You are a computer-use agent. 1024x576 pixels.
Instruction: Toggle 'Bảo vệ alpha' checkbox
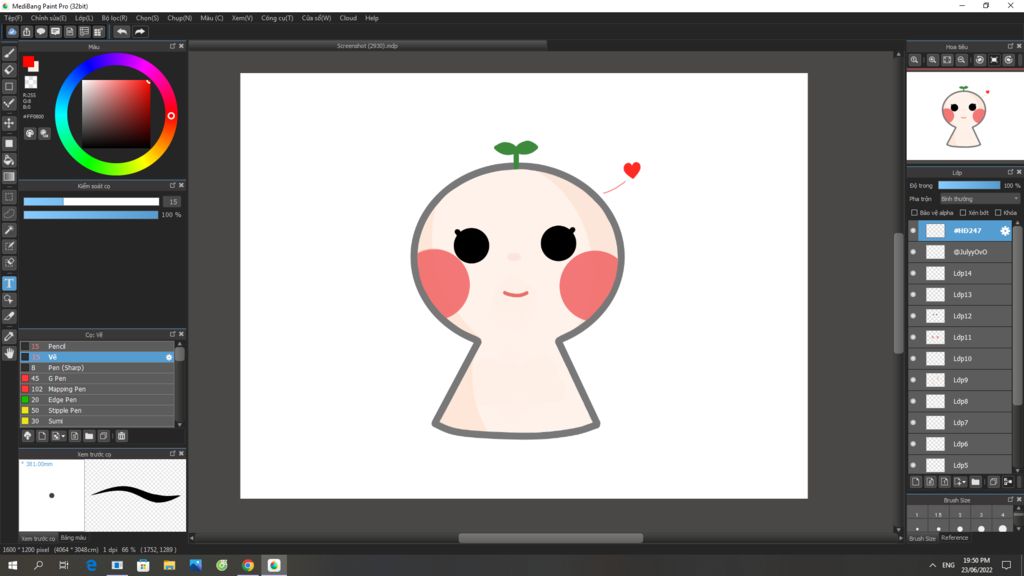pos(914,213)
